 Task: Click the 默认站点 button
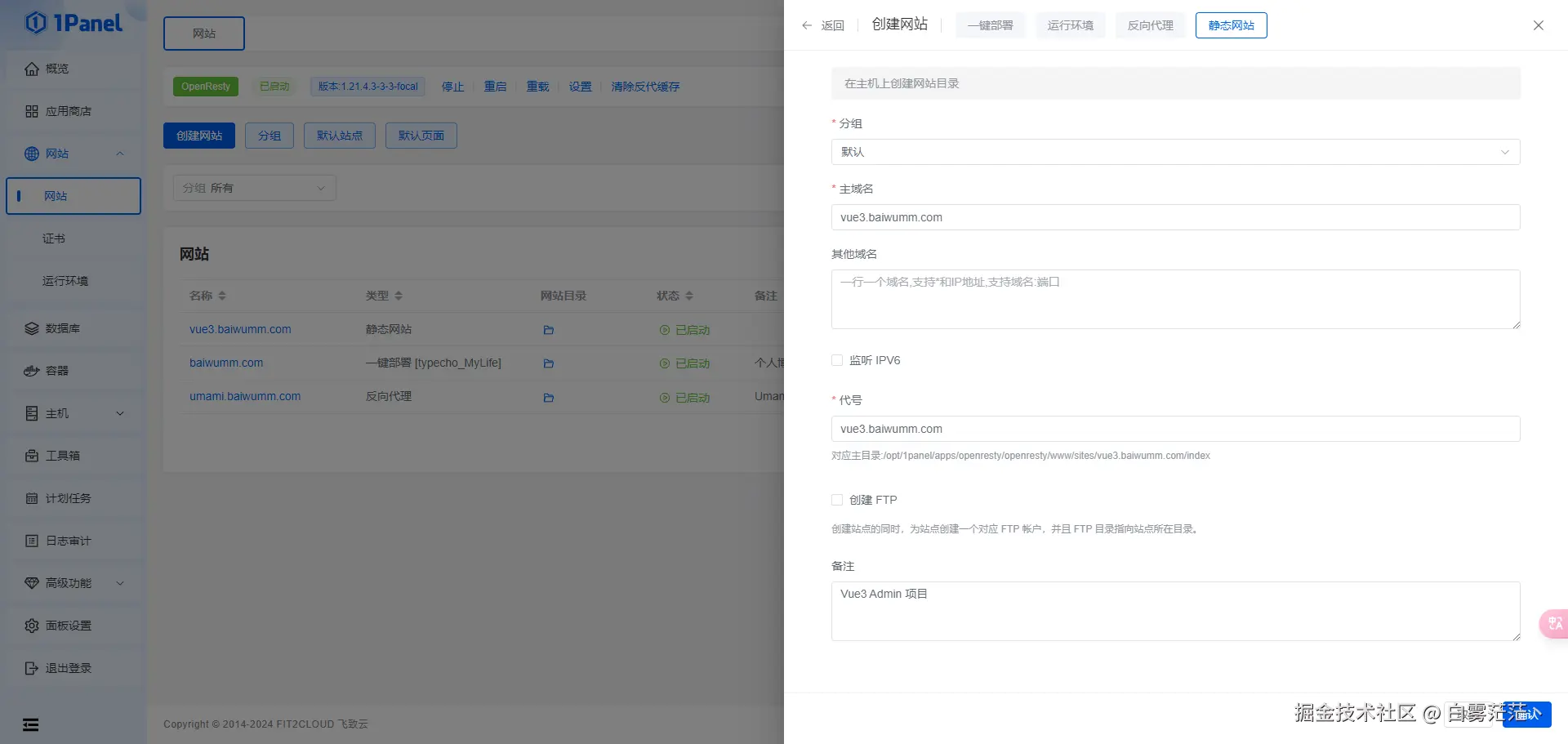(340, 136)
